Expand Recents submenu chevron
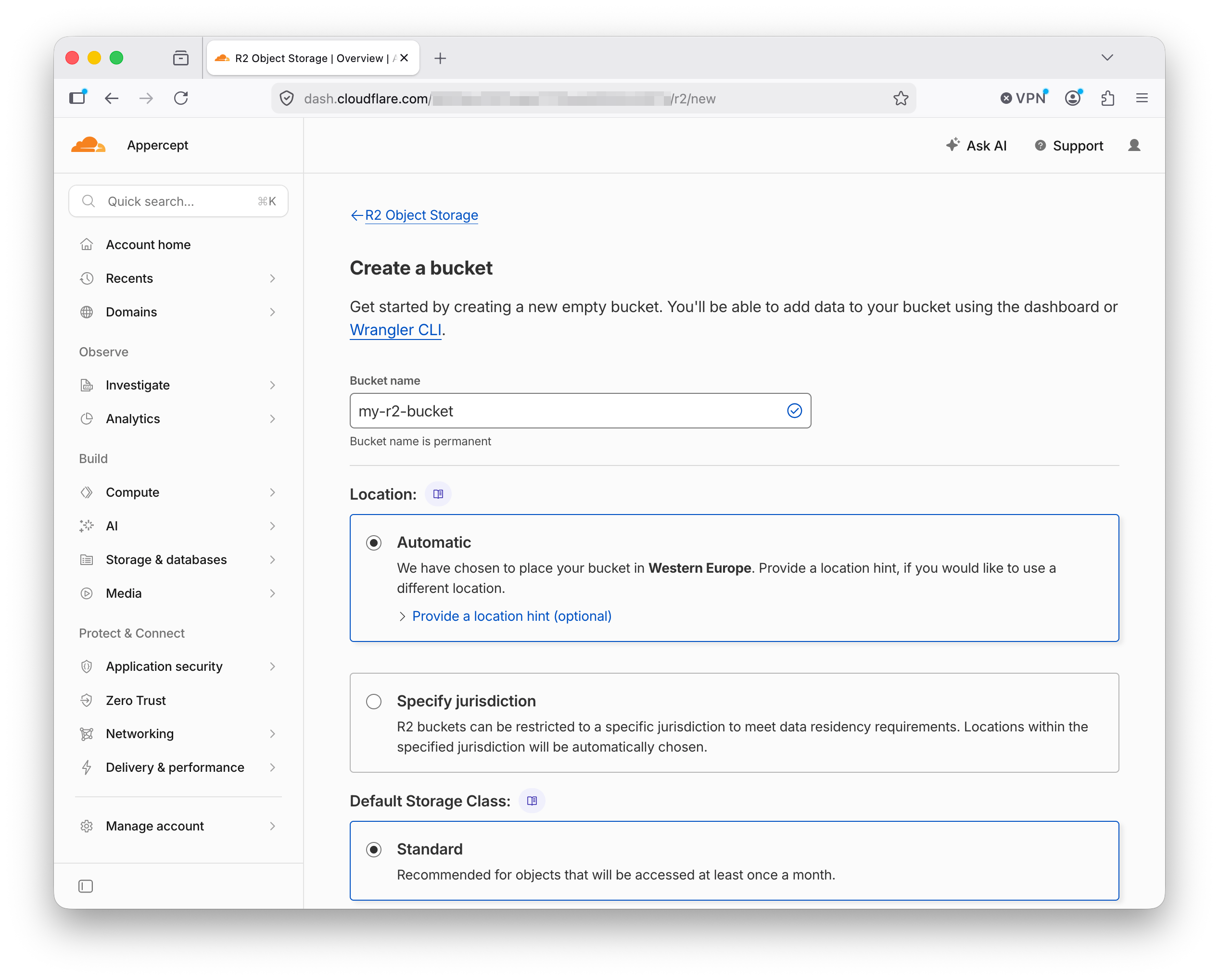The width and height of the screenshot is (1219, 980). click(x=273, y=278)
